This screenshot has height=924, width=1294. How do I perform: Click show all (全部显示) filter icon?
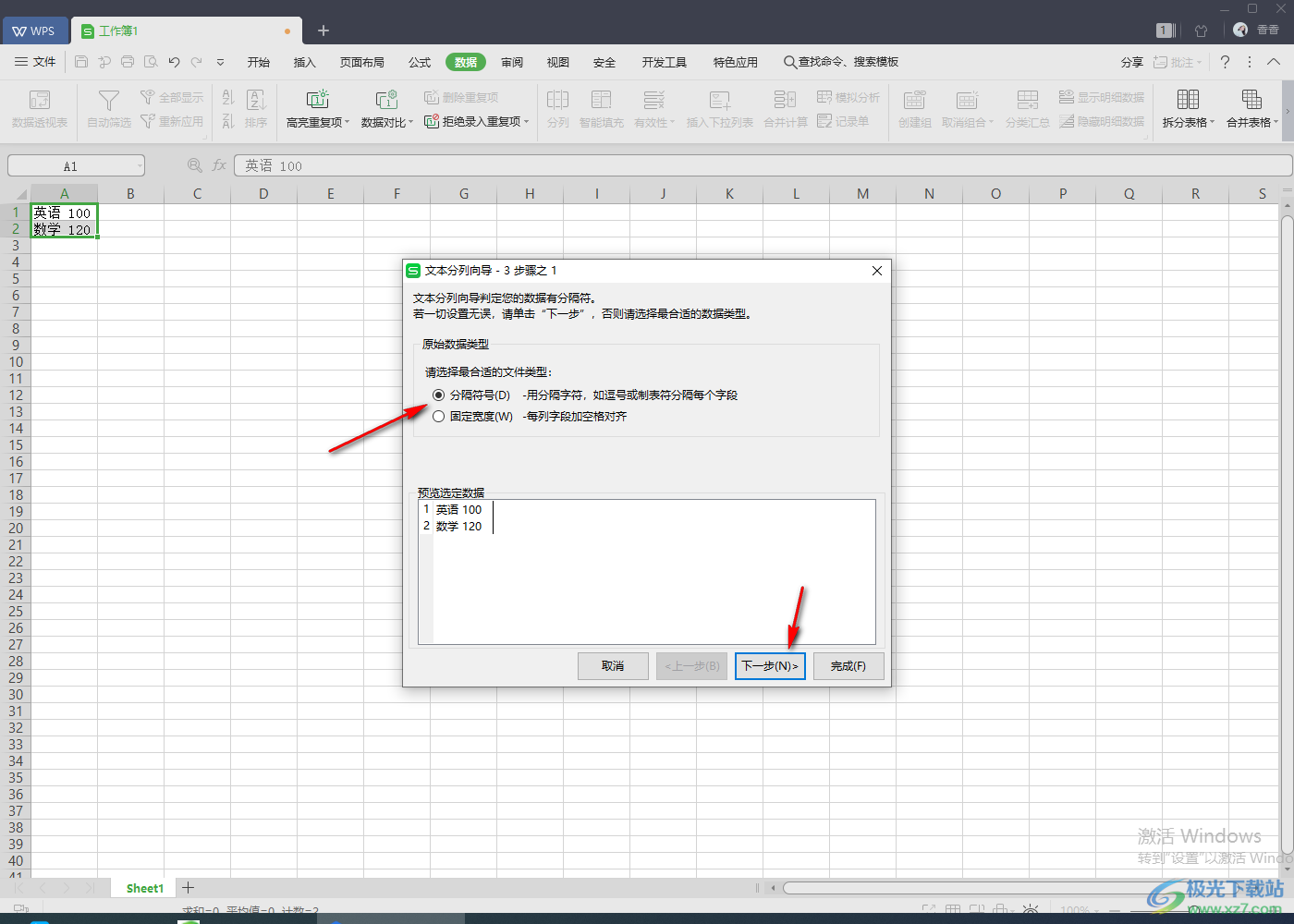coord(147,97)
